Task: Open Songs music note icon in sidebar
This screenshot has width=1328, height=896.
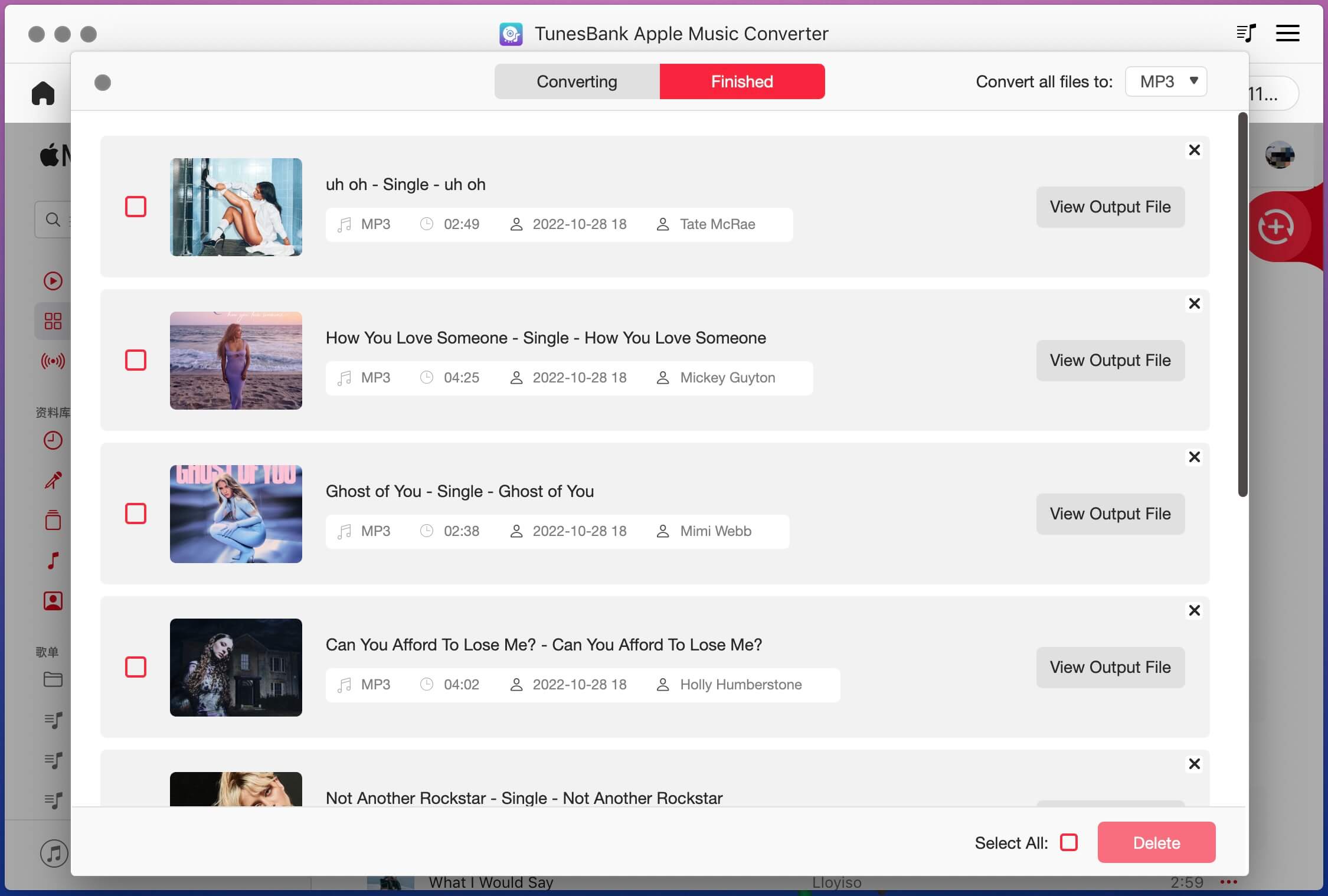Action: point(53,560)
